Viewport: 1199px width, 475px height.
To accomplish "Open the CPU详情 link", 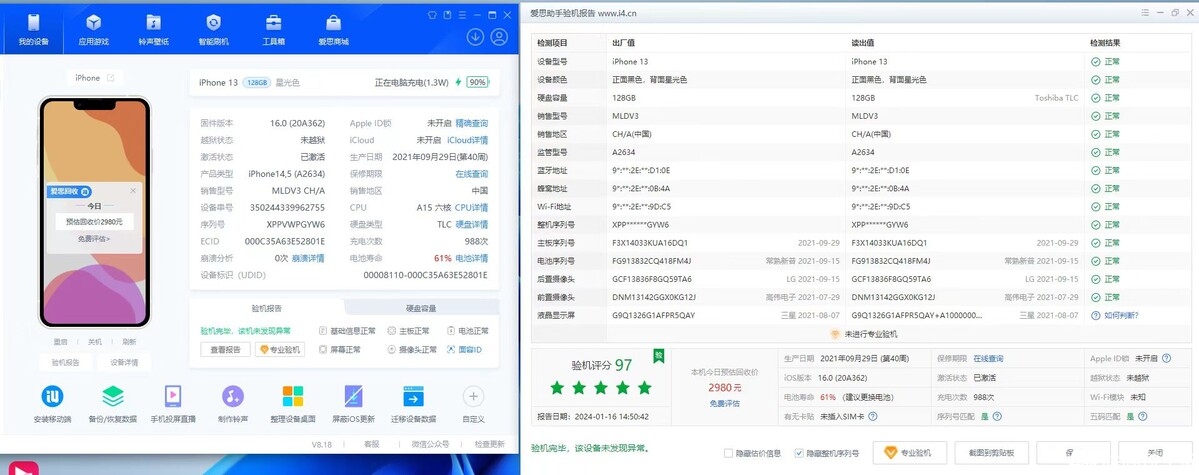I will 471,207.
